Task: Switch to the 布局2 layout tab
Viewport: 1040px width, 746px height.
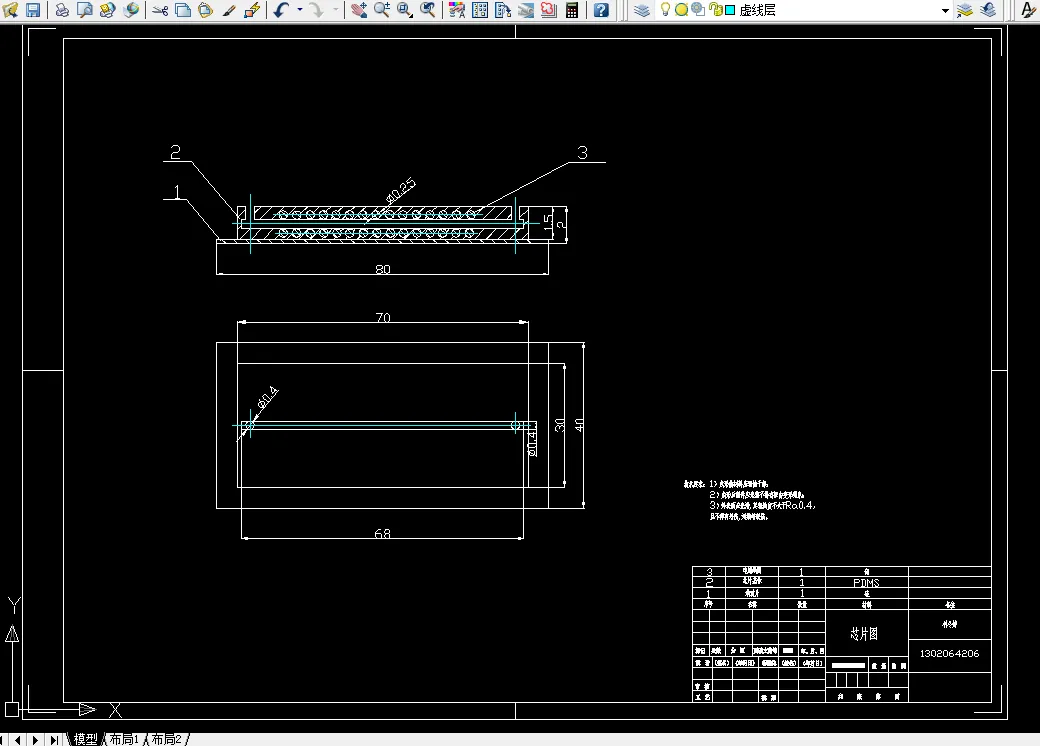Action: (166, 739)
